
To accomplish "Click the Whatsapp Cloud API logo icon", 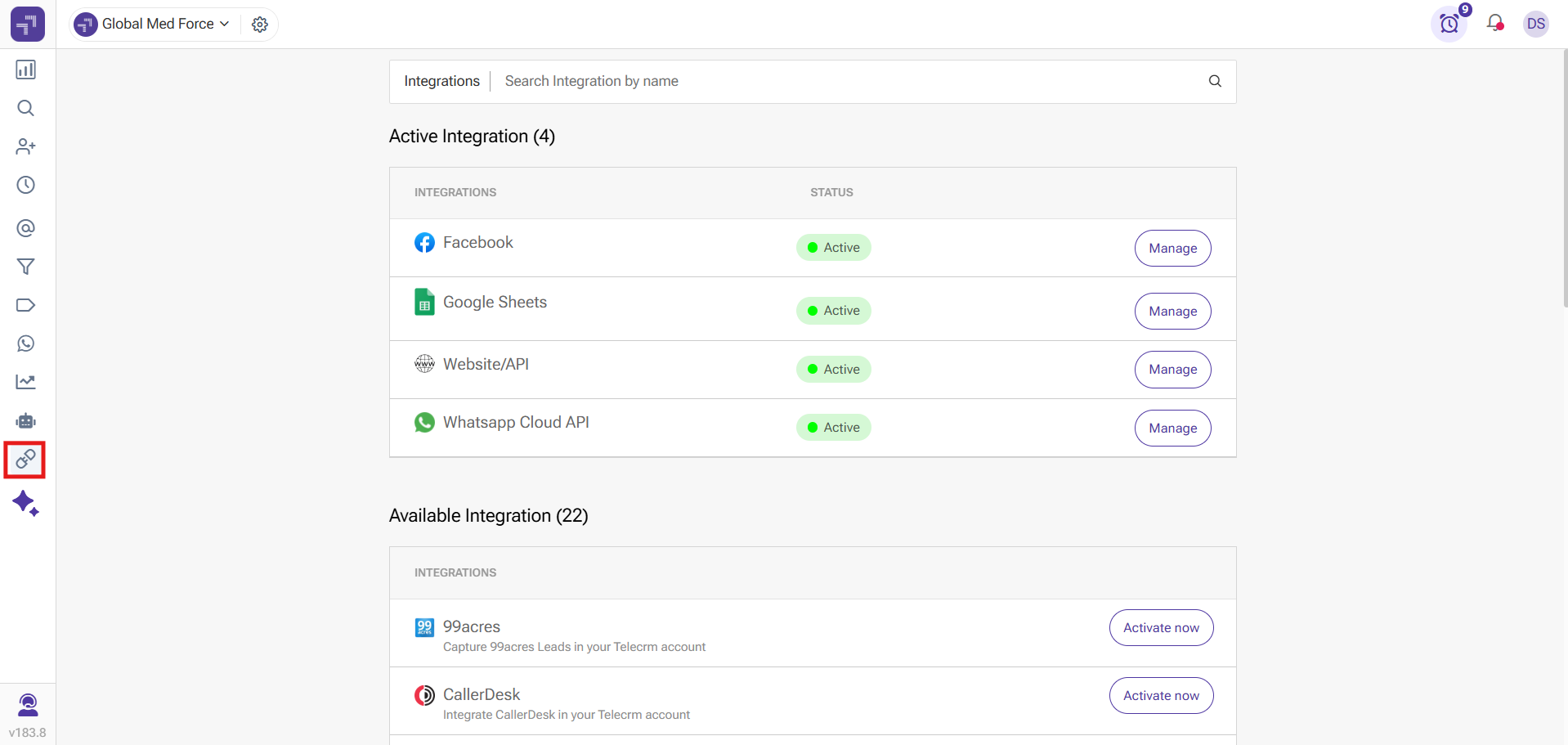I will click(424, 422).
